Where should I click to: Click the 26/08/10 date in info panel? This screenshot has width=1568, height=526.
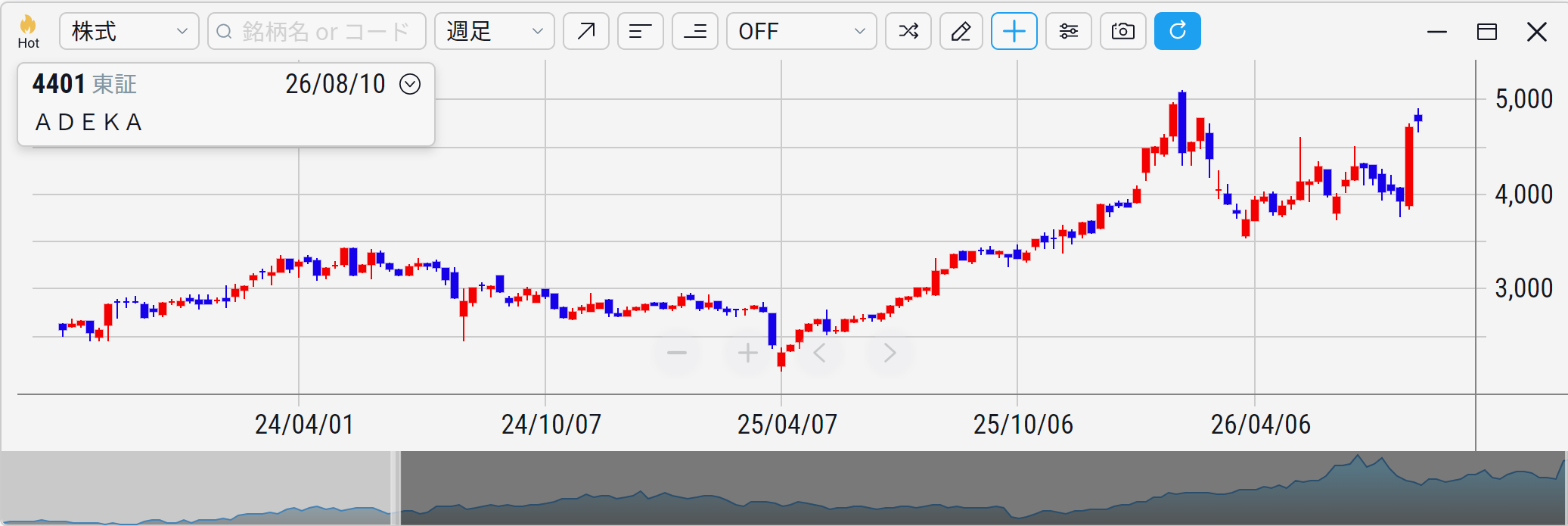[x=335, y=84]
